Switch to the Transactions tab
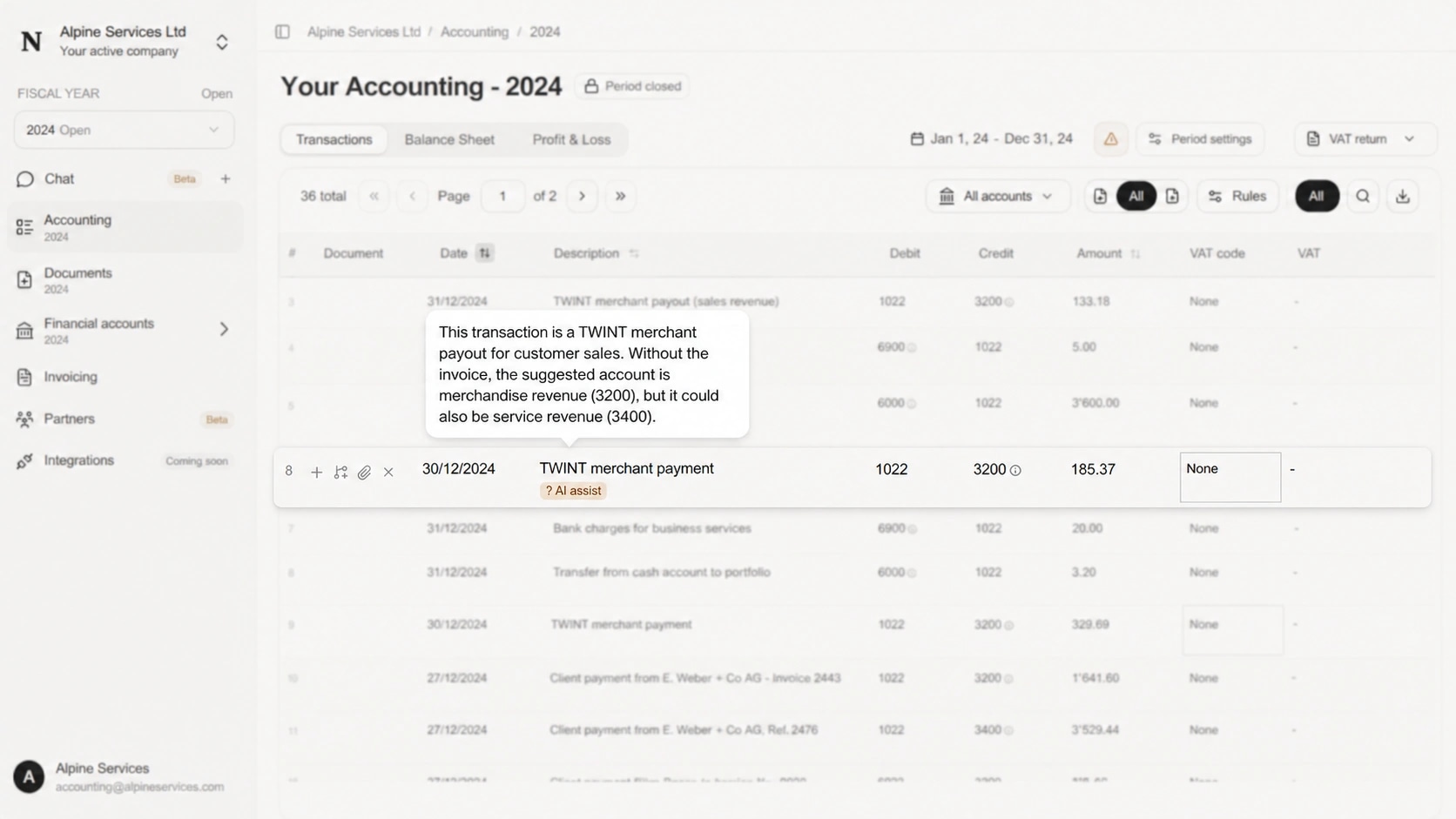 [x=334, y=139]
